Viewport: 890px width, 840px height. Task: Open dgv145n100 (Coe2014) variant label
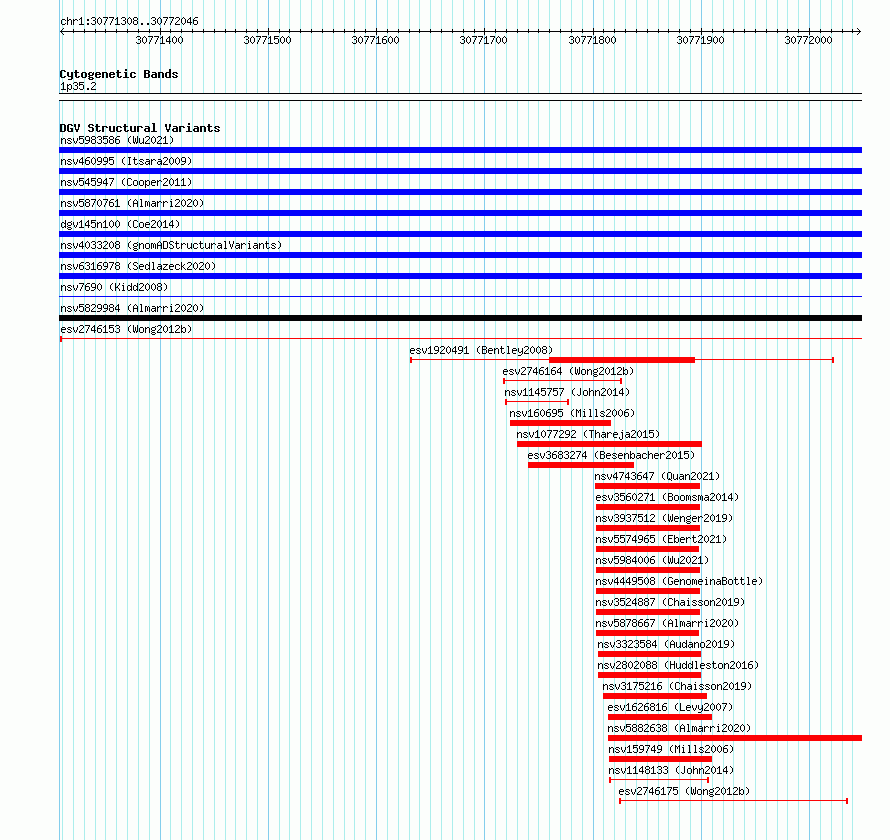pyautogui.click(x=120, y=224)
